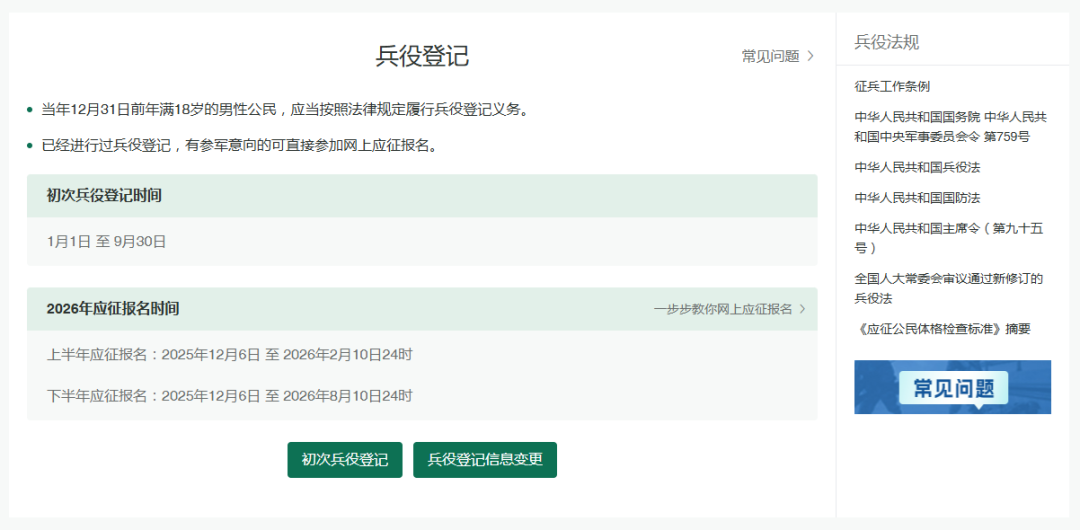
Task: Open the 一步步教你网上应征报名 guide link
Action: 722,309
